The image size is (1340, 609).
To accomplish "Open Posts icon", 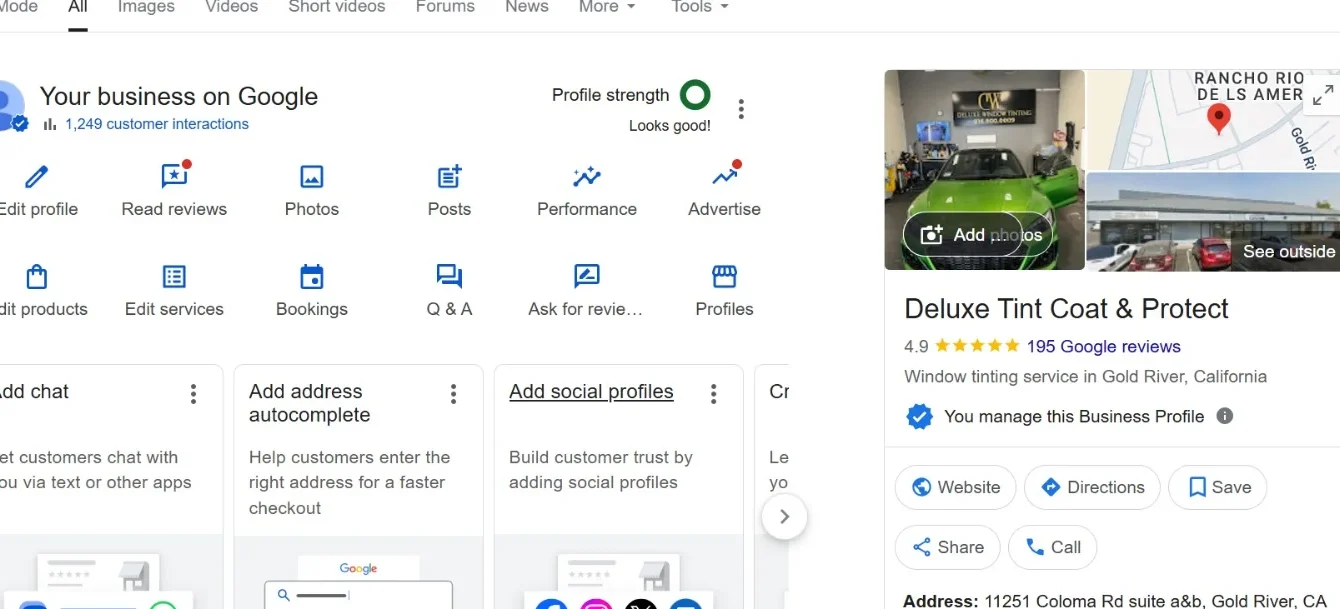I will [449, 177].
